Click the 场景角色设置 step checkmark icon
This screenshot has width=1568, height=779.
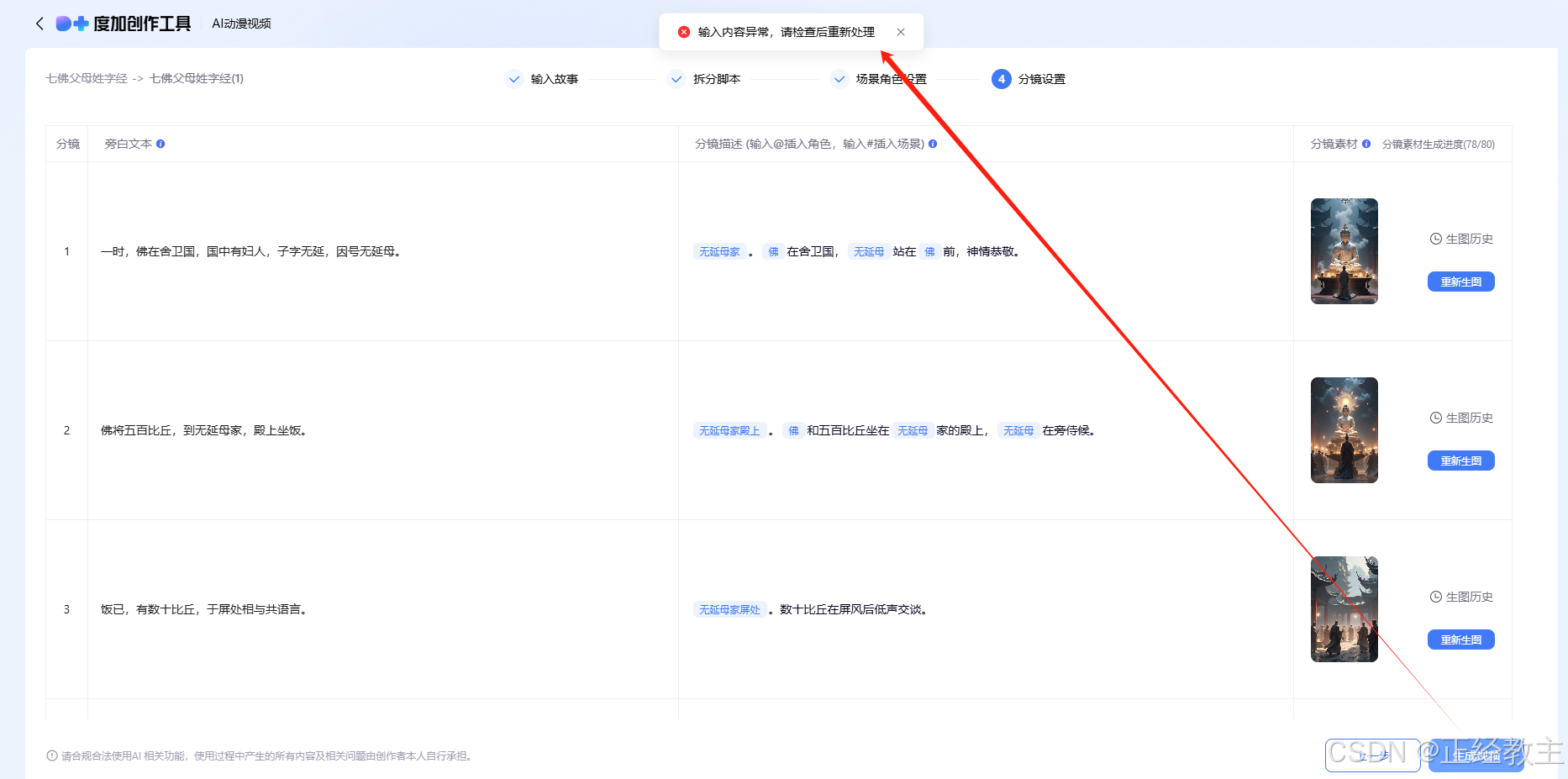(x=839, y=79)
